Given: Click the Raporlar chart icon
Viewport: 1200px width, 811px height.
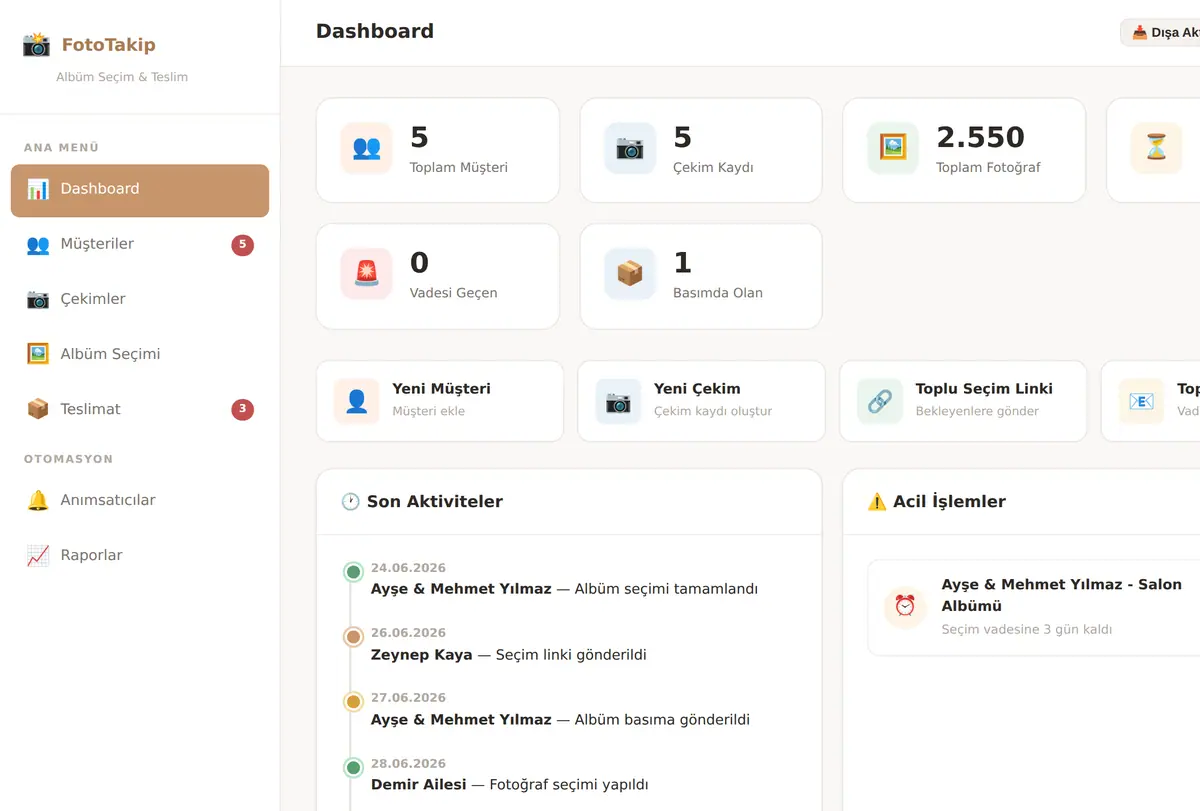Looking at the screenshot, I should (38, 555).
